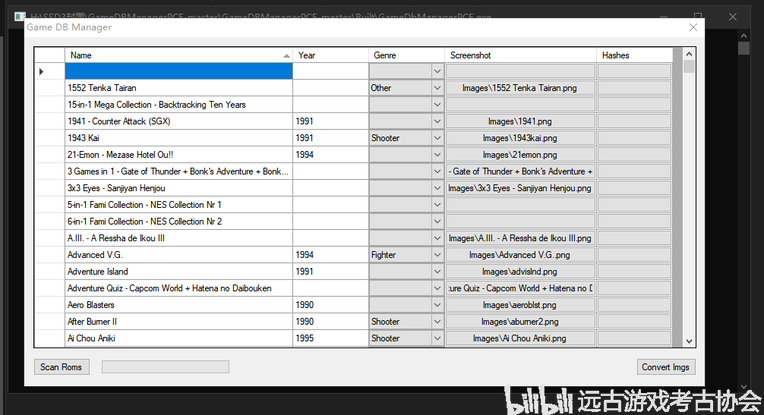The width and height of the screenshot is (764, 415).
Task: Open genre dropdown in the empty new row
Action: click(437, 72)
